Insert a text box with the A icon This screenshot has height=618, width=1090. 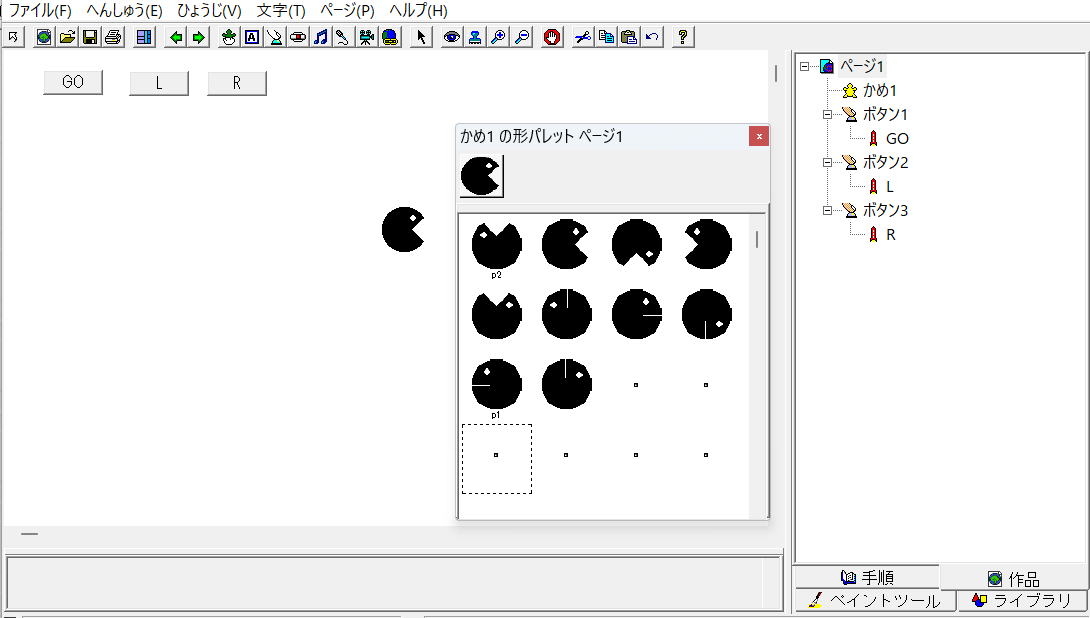pyautogui.click(x=252, y=37)
